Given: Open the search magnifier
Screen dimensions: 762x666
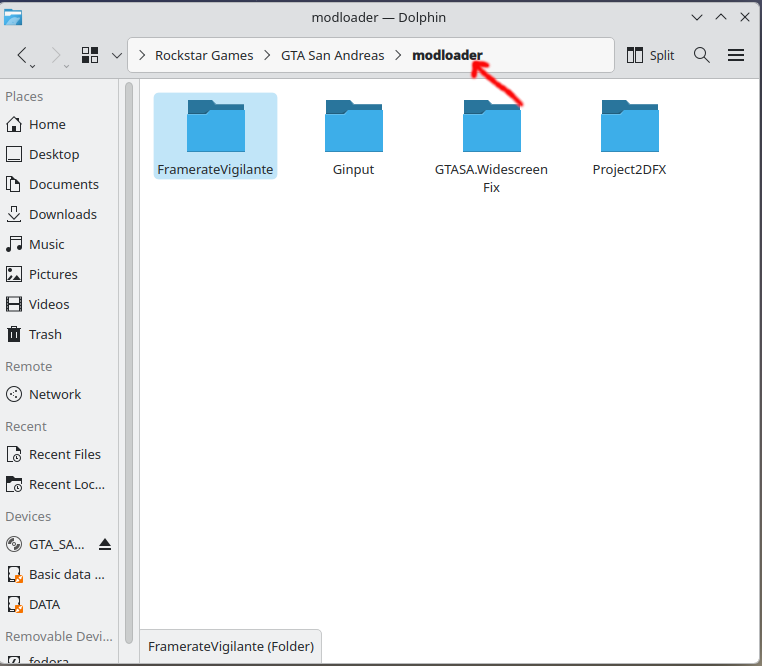Looking at the screenshot, I should (702, 55).
